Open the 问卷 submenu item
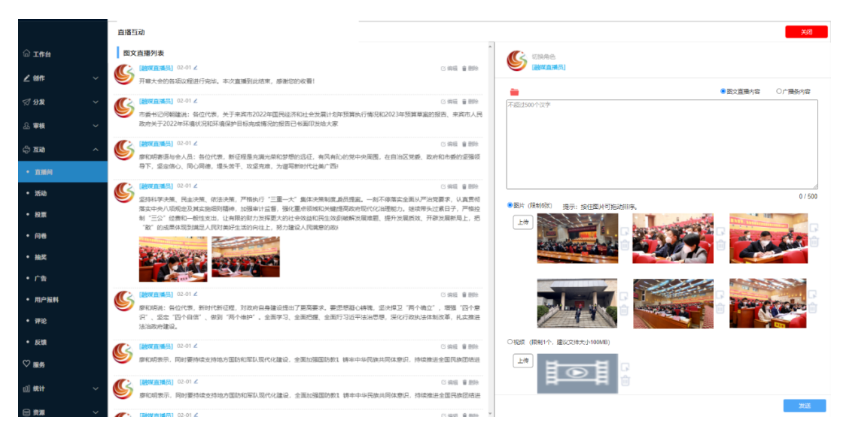Screen dimensions: 857x435 click(63, 236)
